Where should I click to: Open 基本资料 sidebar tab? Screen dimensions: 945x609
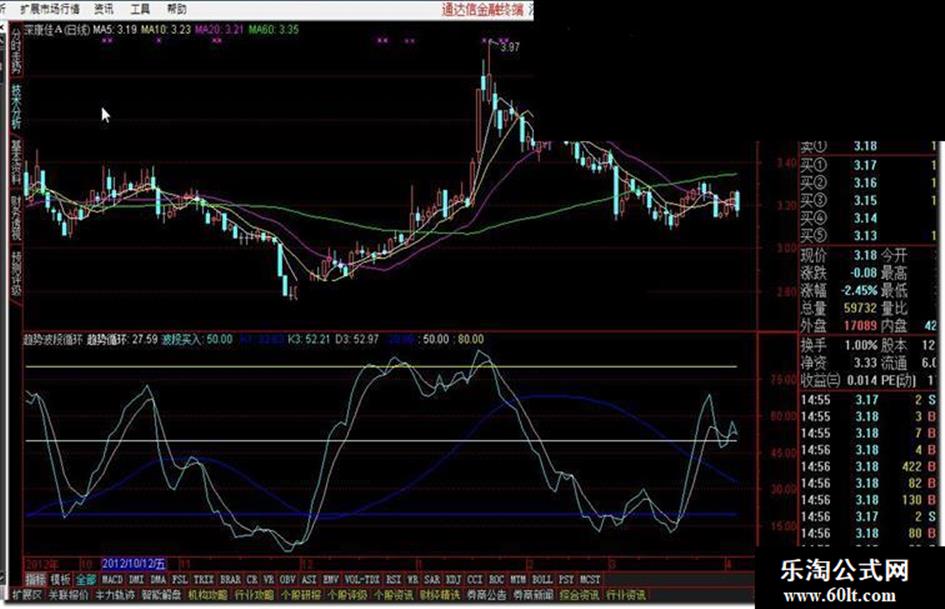pyautogui.click(x=16, y=162)
